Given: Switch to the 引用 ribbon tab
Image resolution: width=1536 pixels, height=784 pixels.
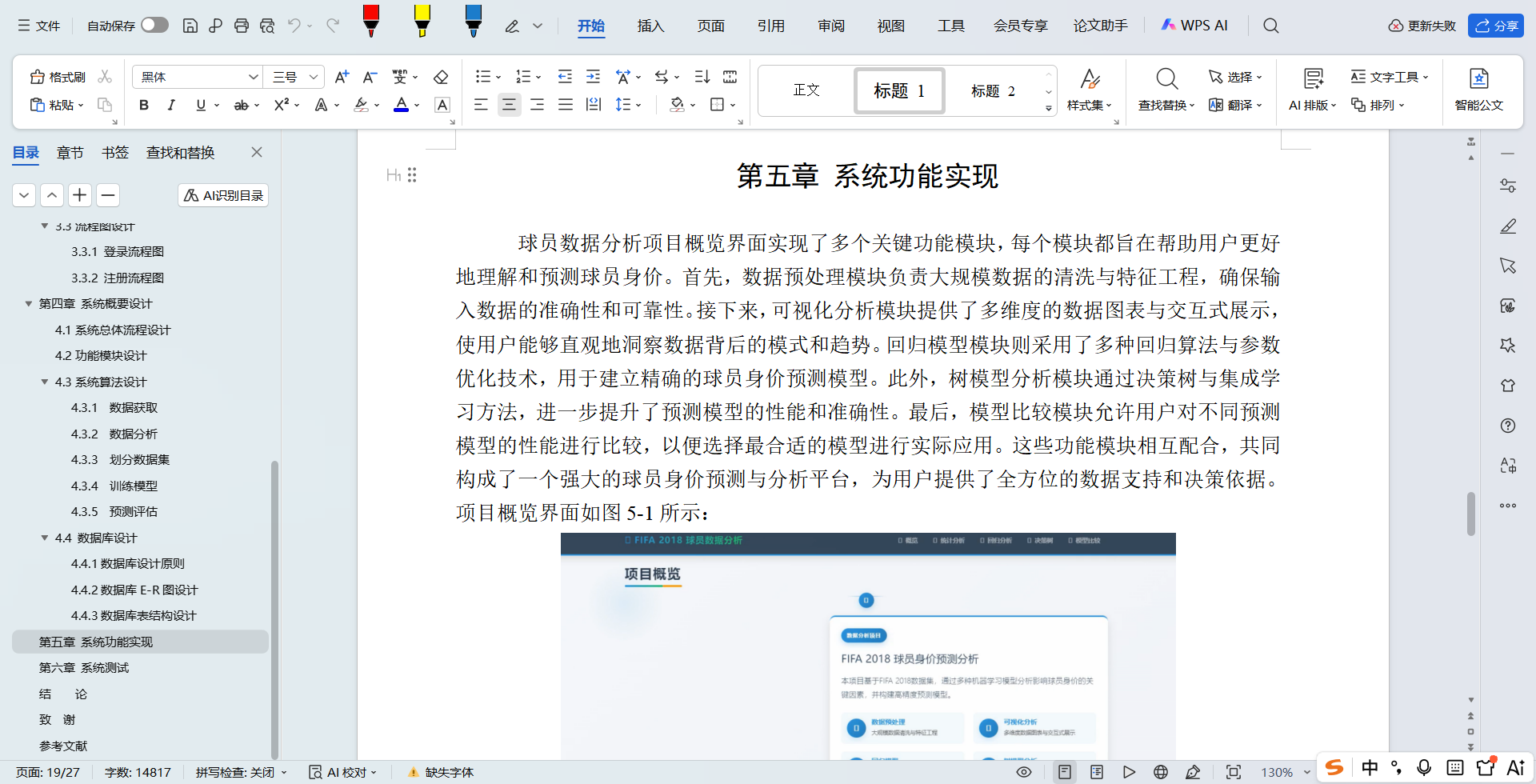Looking at the screenshot, I should coord(770,26).
